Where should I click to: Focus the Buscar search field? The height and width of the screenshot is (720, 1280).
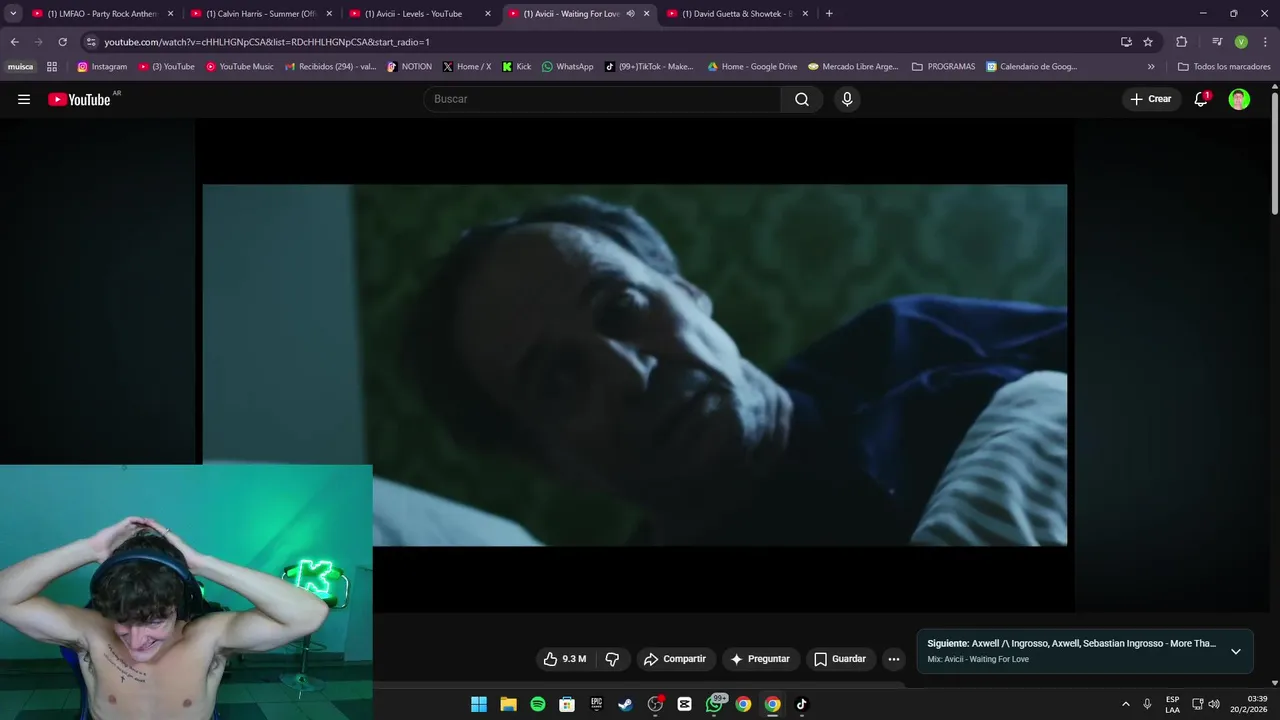click(602, 99)
